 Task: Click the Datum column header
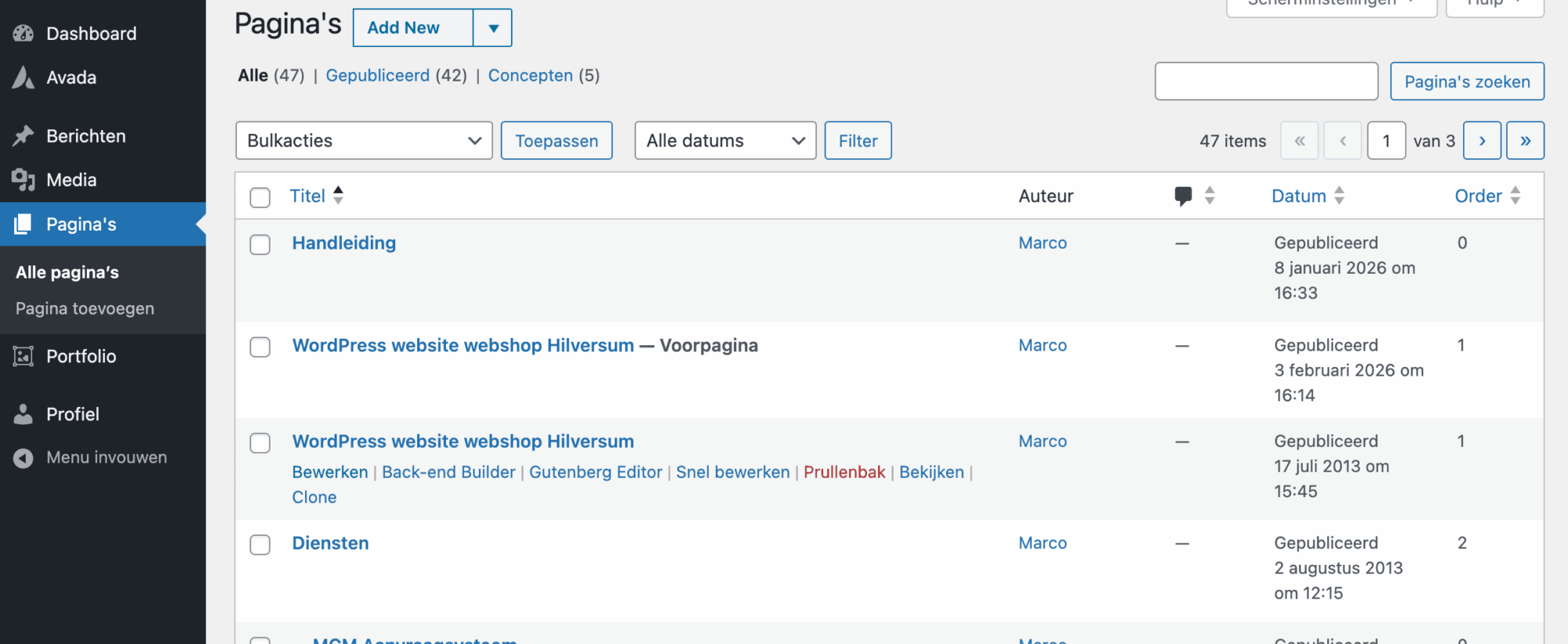(x=1299, y=196)
